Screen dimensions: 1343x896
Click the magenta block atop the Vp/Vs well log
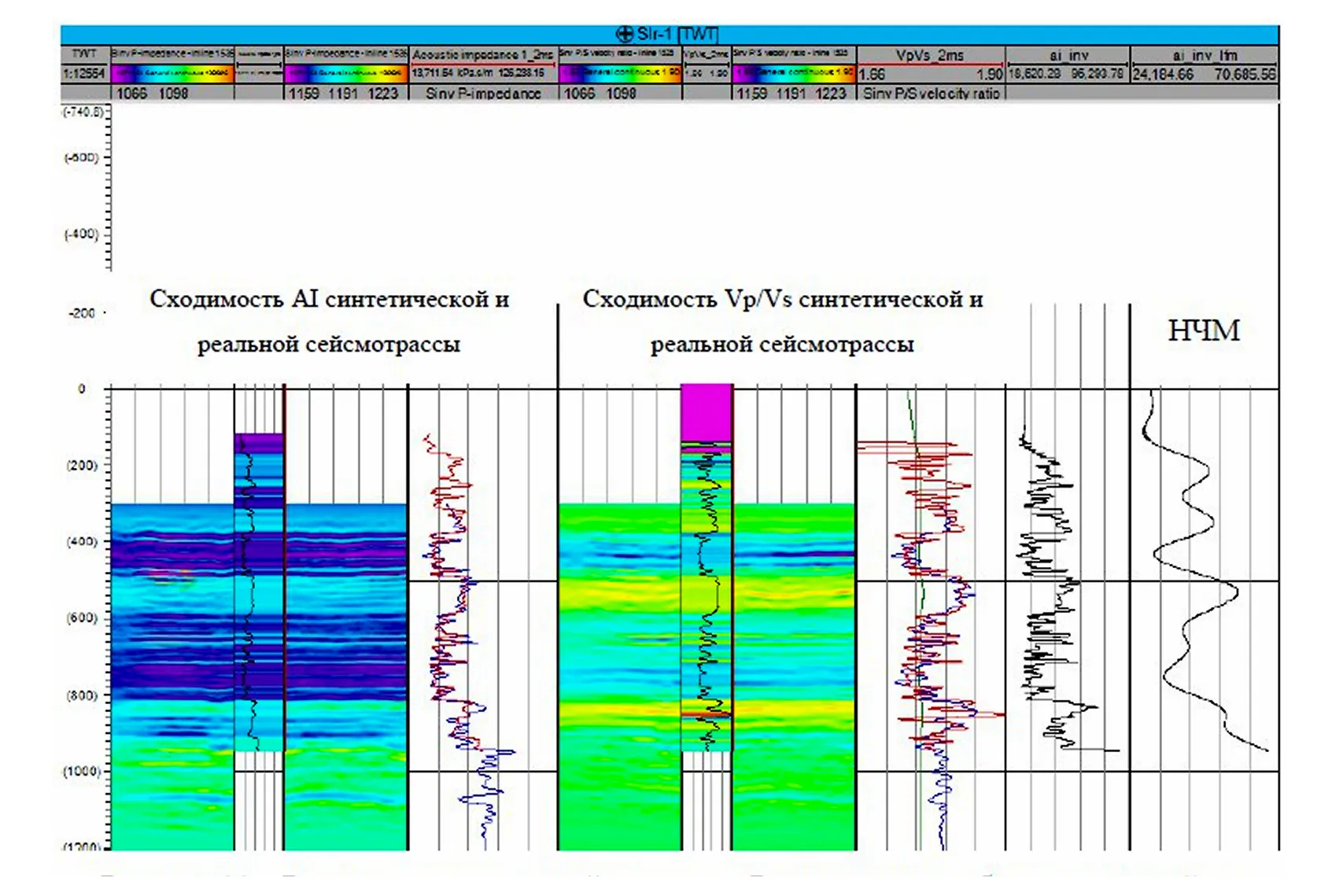click(706, 413)
